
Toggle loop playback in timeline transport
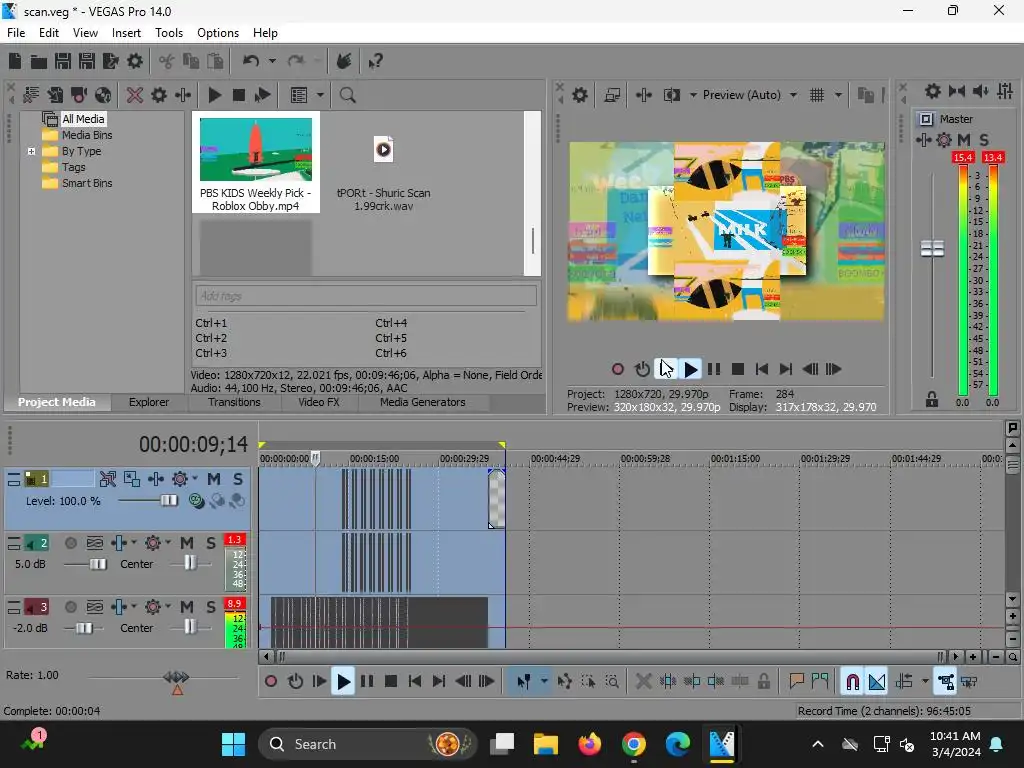coord(295,682)
